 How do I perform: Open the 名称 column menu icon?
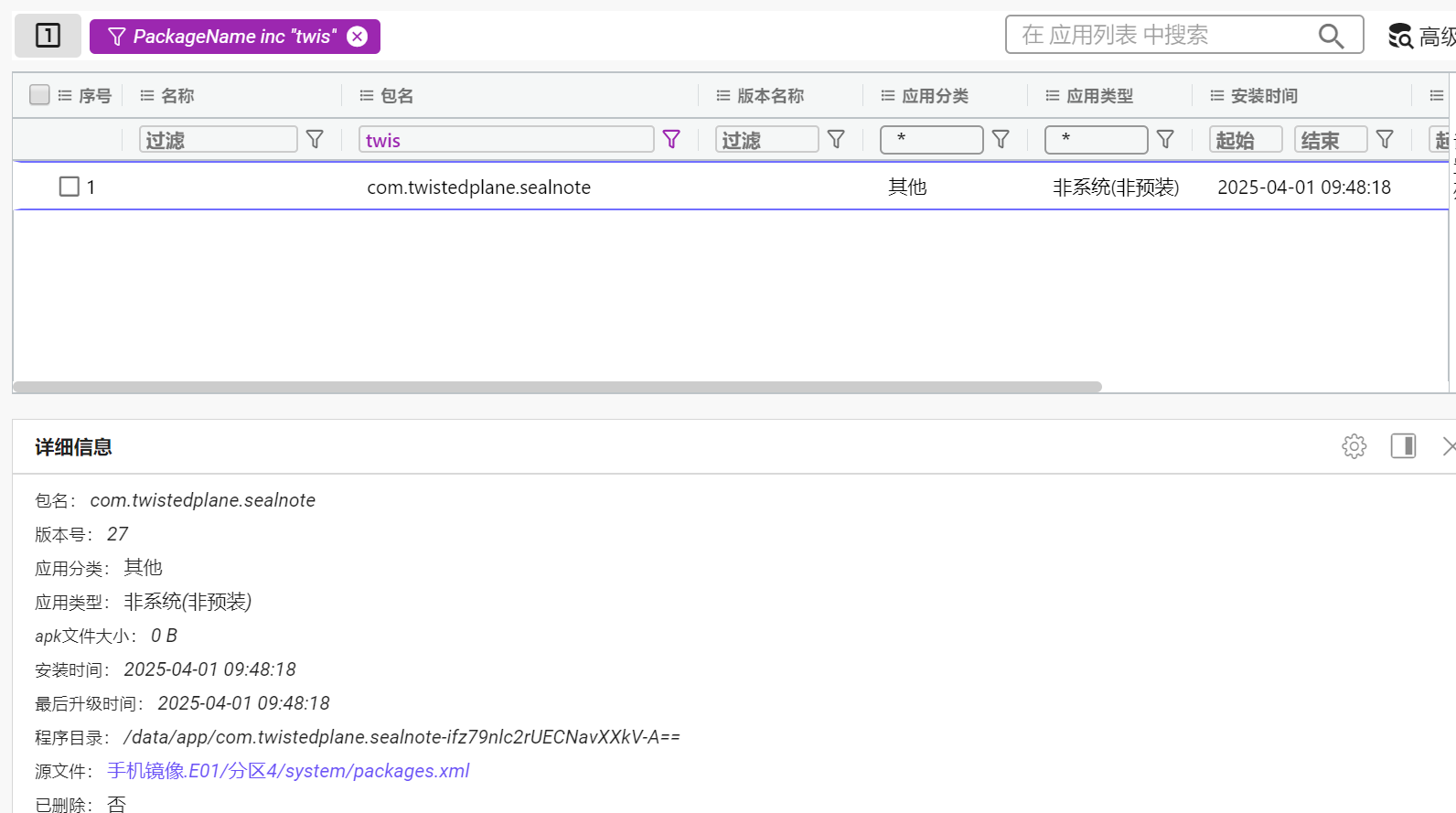point(147,95)
